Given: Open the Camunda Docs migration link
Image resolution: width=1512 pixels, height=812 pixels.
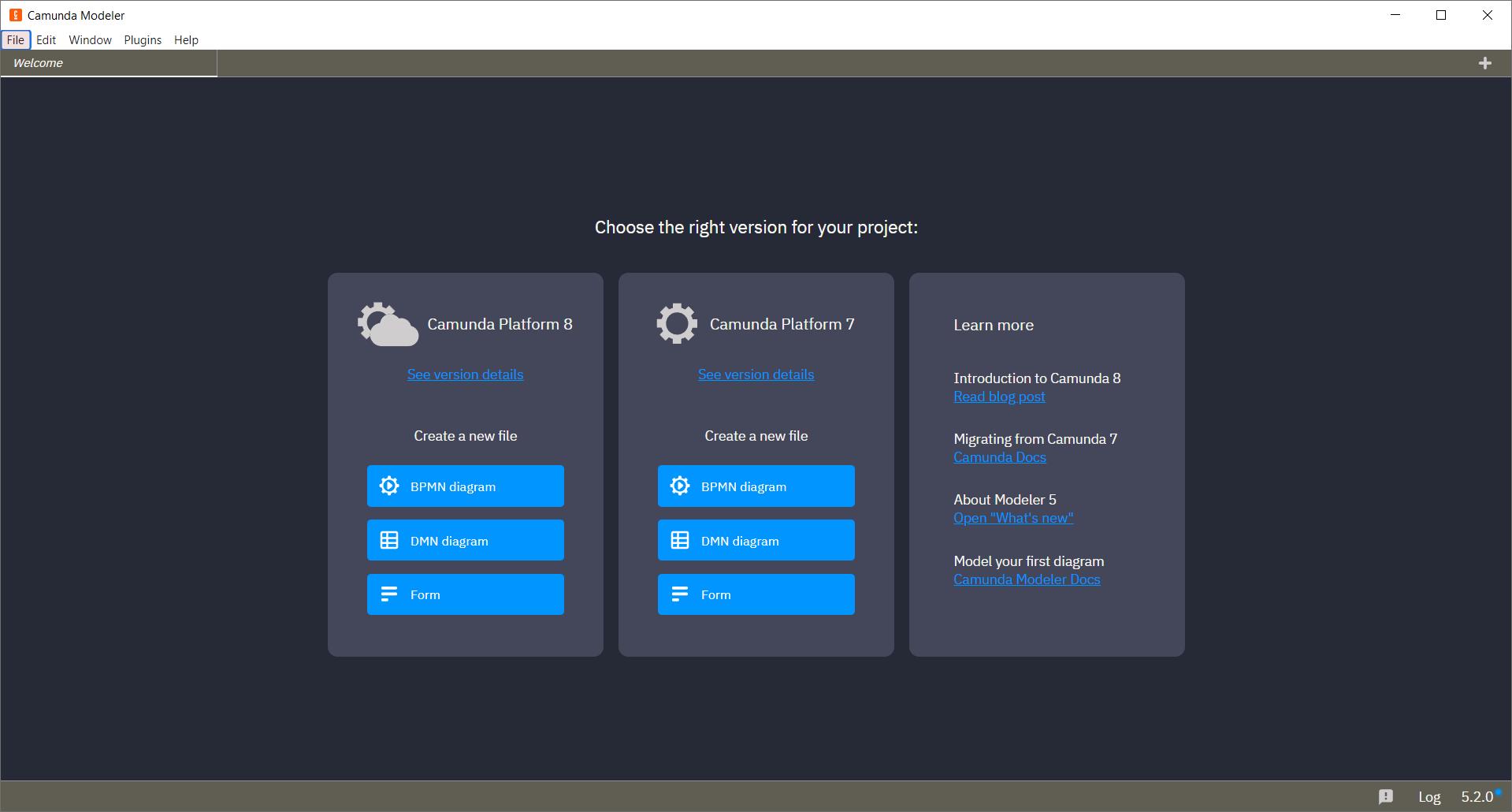Looking at the screenshot, I should pyautogui.click(x=1000, y=457).
